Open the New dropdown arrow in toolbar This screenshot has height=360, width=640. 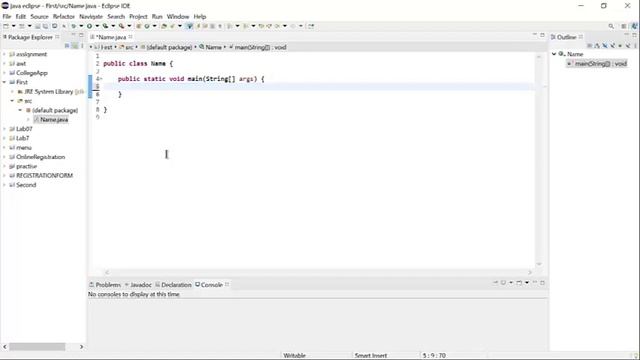pyautogui.click(x=13, y=26)
